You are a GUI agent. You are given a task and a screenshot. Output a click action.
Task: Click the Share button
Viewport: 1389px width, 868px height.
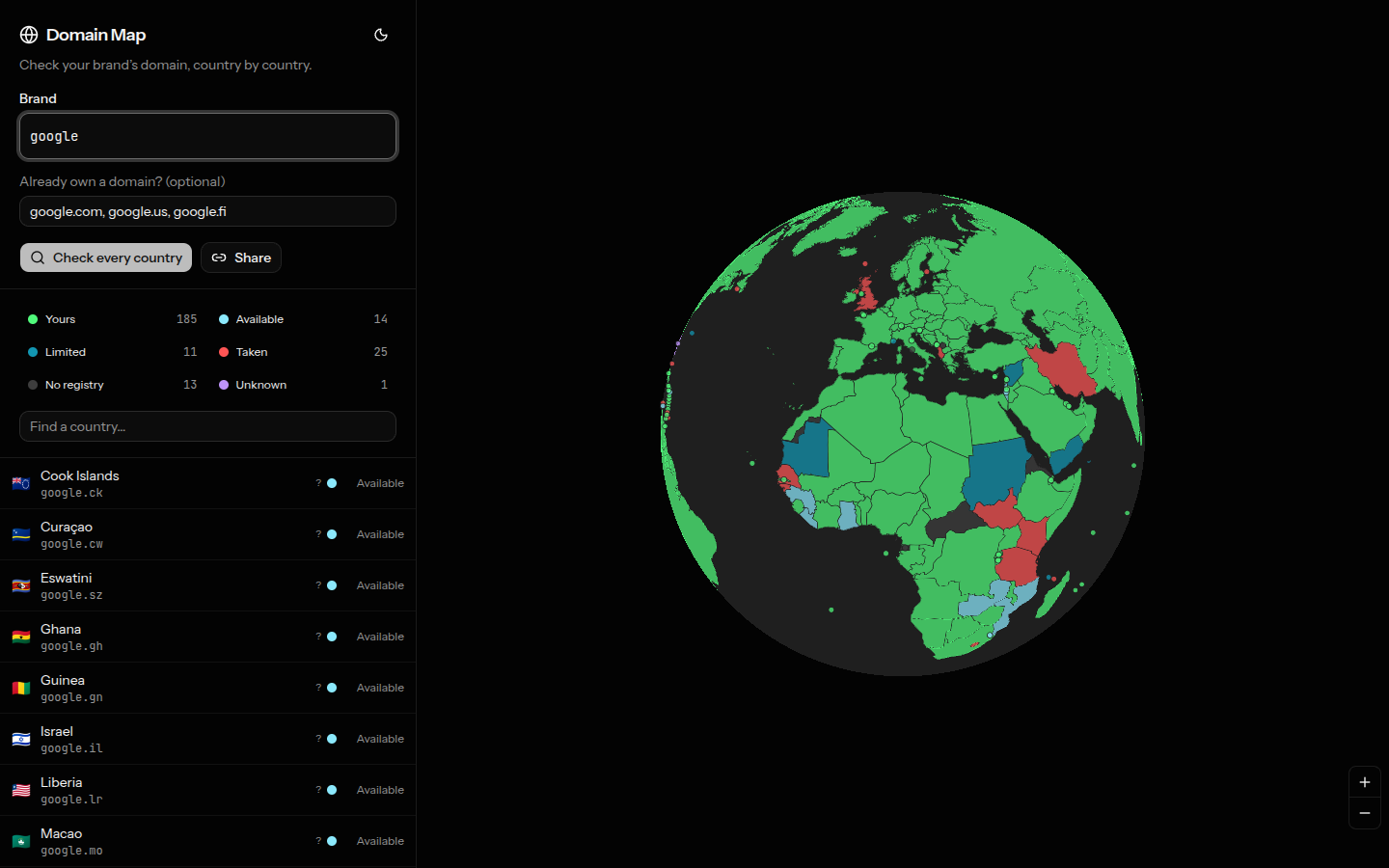(241, 258)
